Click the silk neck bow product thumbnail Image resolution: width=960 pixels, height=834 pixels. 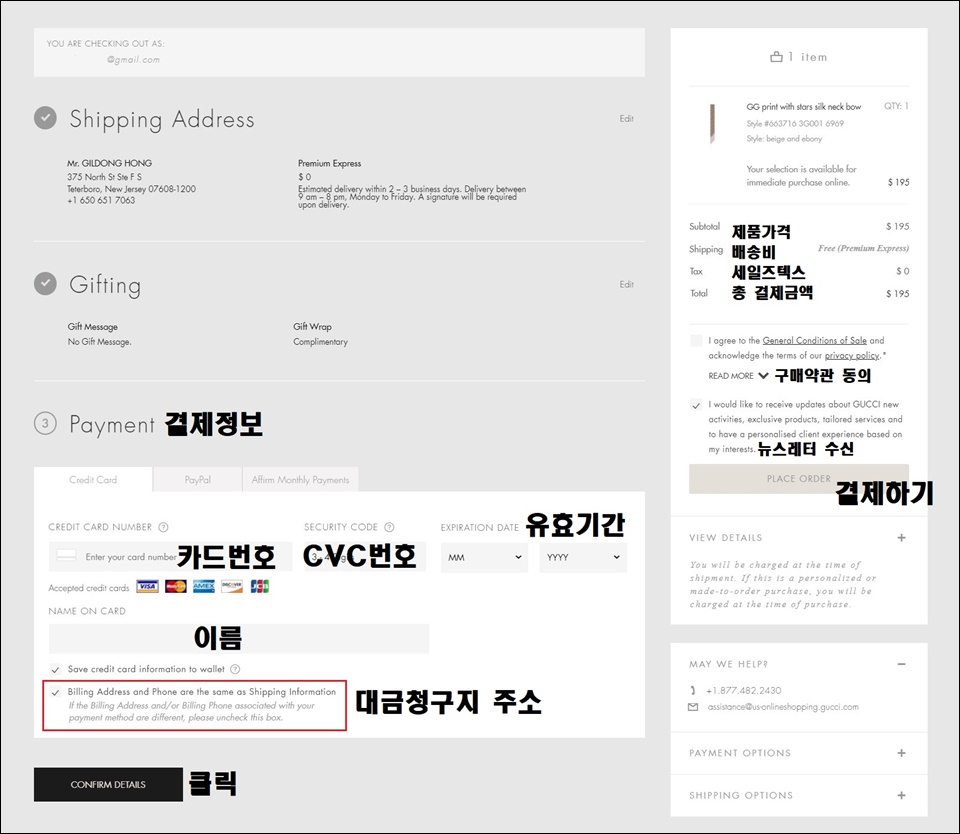[x=712, y=124]
